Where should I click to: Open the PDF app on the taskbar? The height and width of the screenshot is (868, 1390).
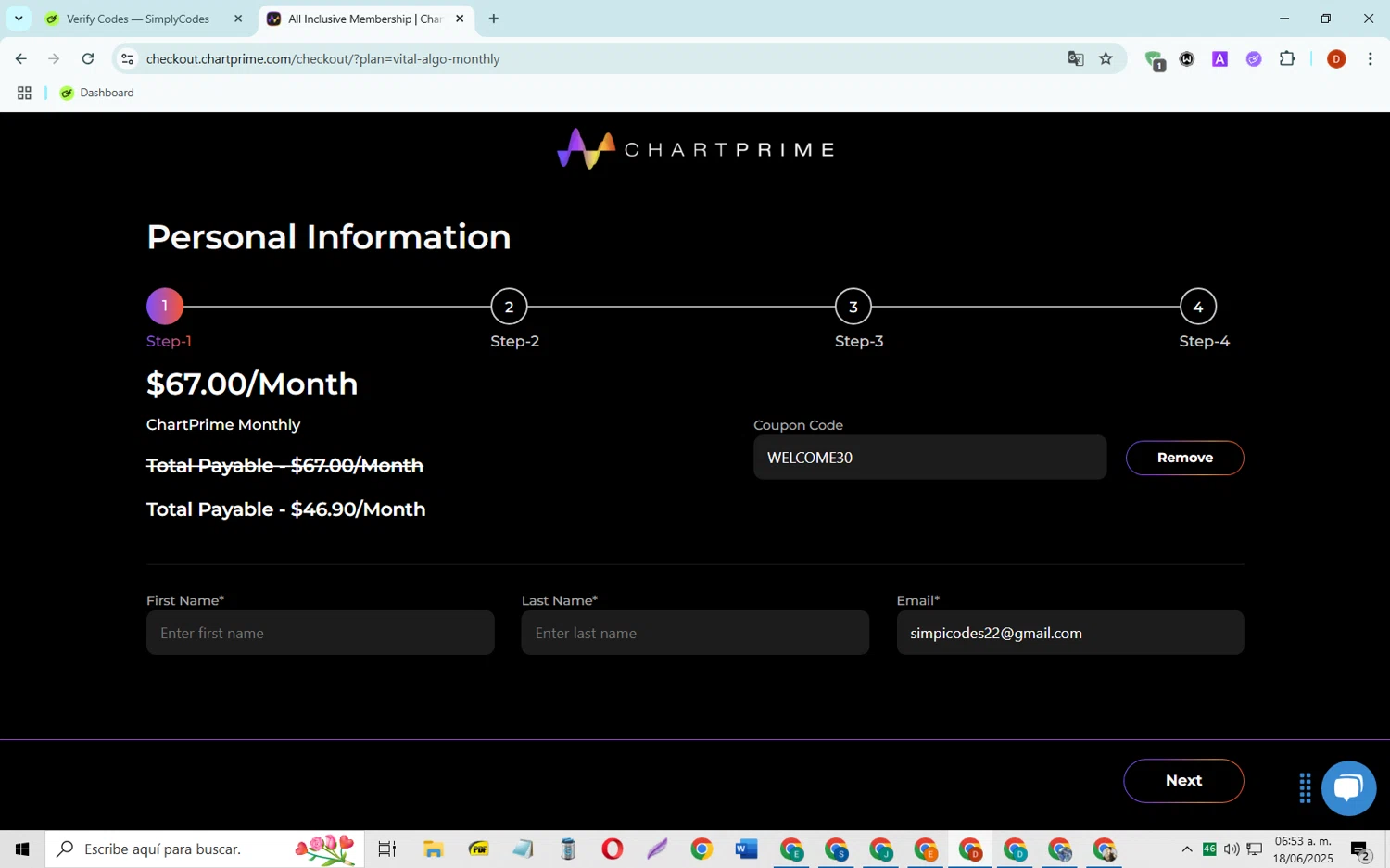[478, 849]
